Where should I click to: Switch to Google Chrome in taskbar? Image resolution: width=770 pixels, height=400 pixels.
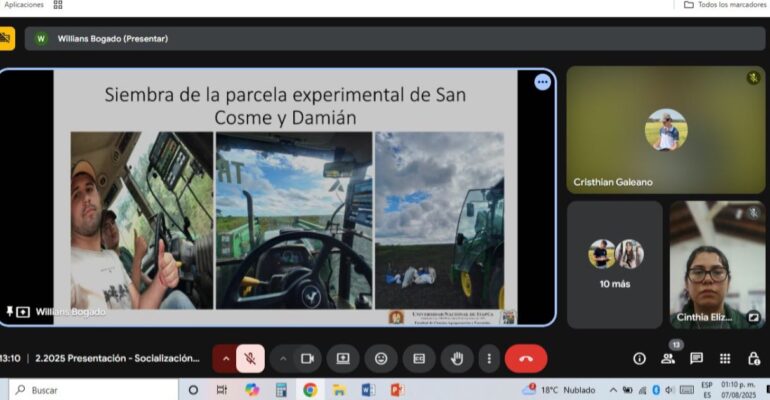(x=310, y=390)
